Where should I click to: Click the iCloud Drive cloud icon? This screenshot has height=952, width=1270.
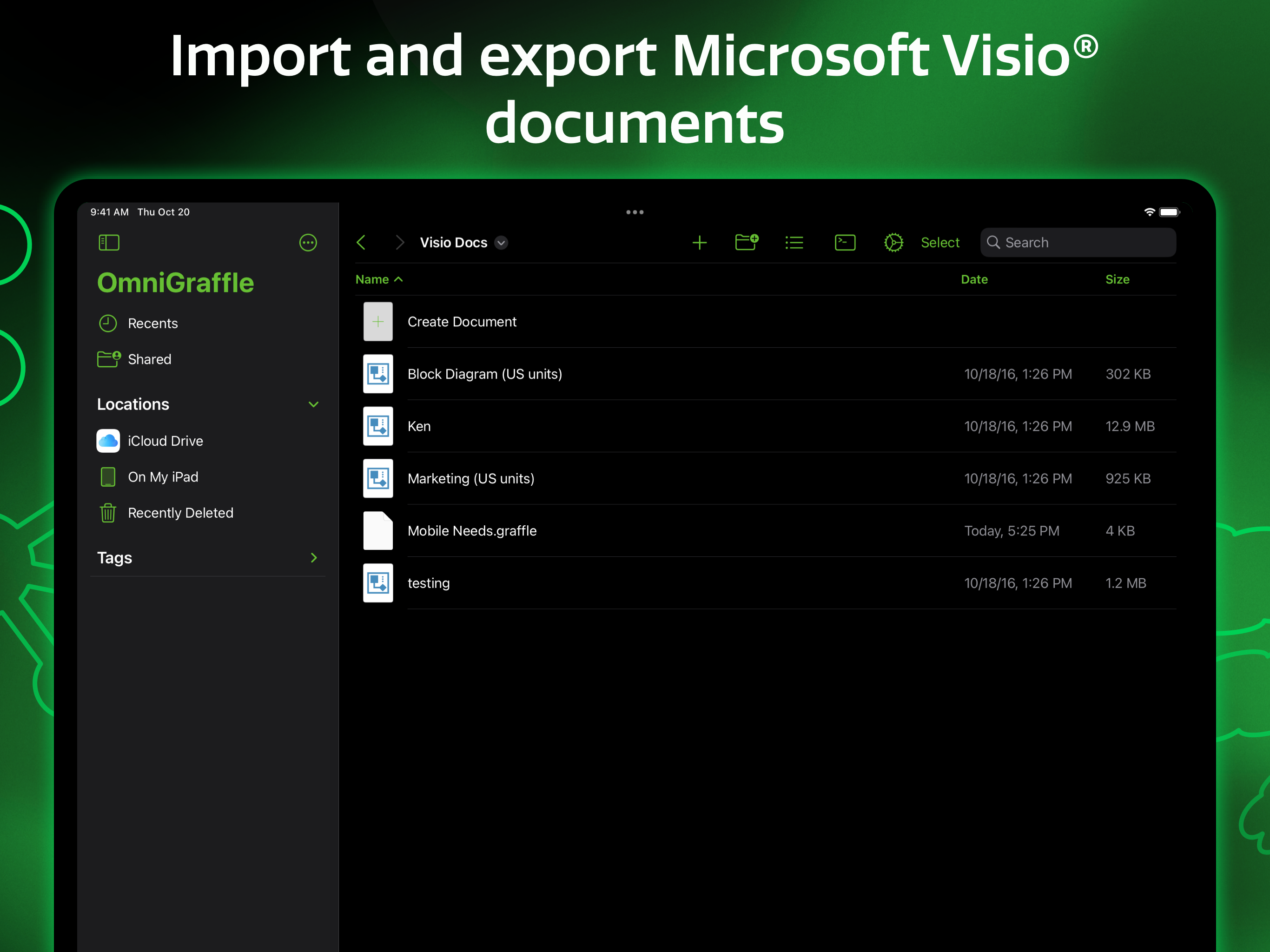point(108,441)
